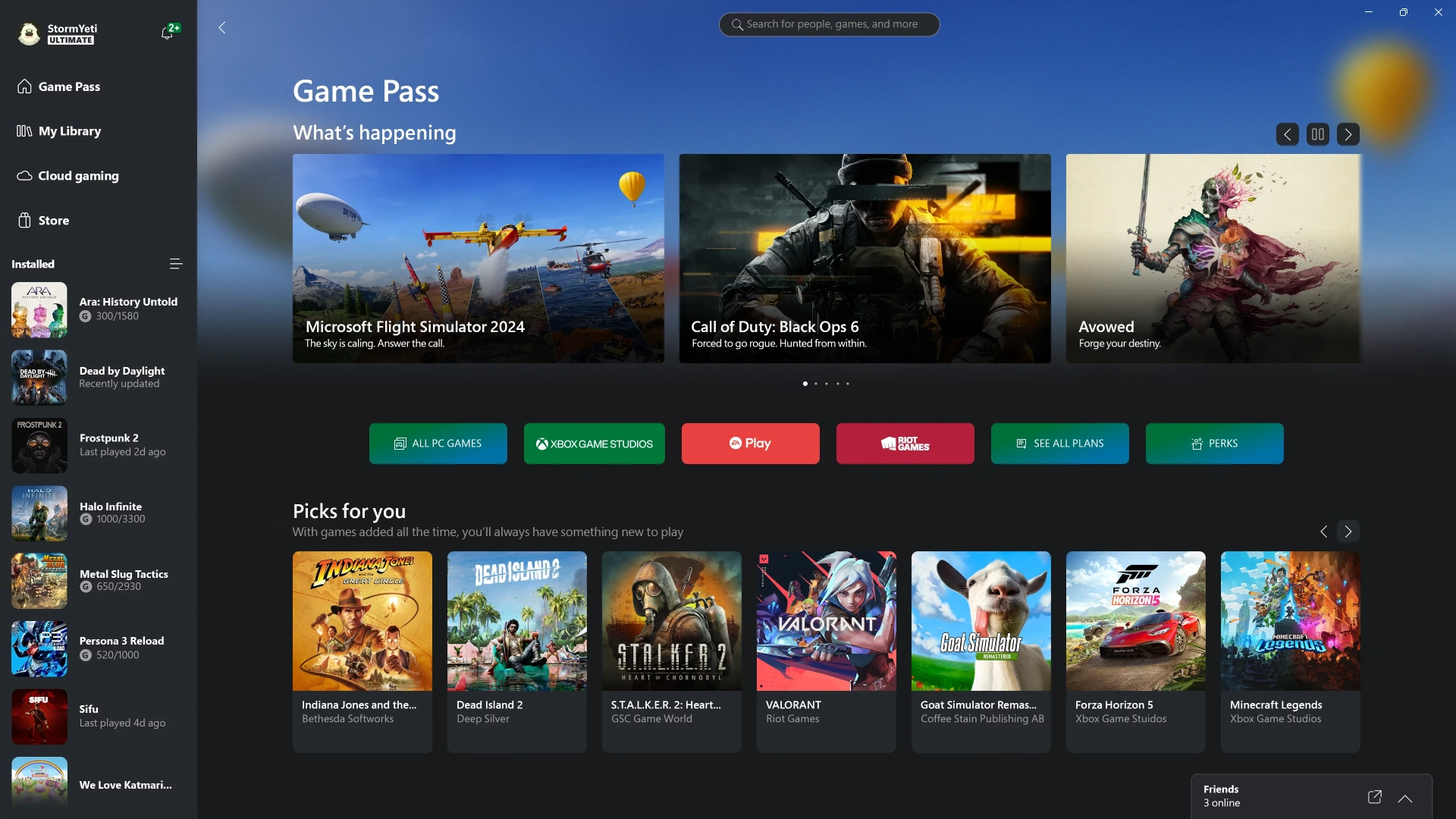Image resolution: width=1456 pixels, height=819 pixels.
Task: Select the last carousel page dot
Action: 848,384
